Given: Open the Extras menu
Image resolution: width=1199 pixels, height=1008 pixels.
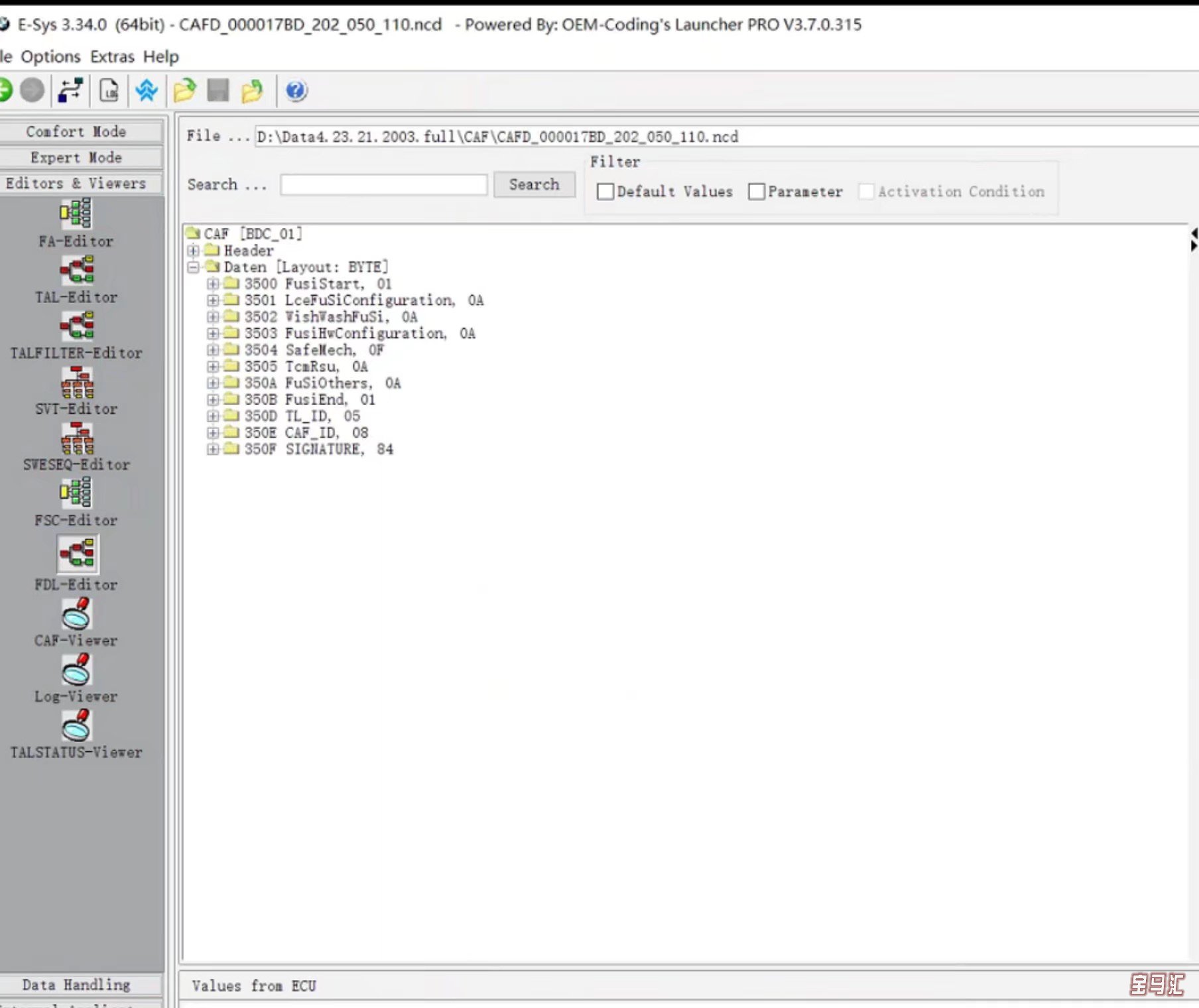Looking at the screenshot, I should click(x=112, y=56).
